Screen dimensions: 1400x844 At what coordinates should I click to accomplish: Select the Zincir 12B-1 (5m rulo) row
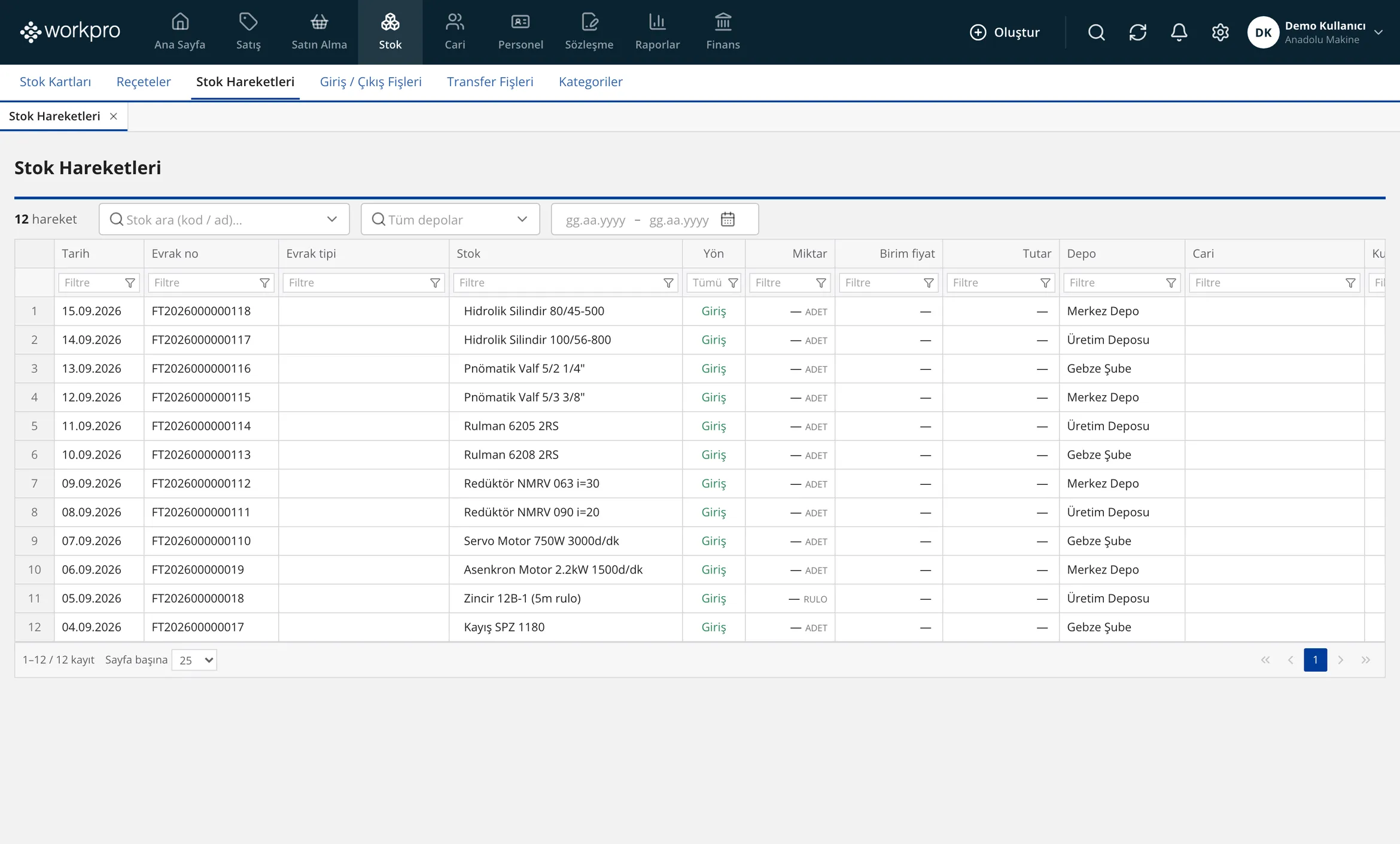(x=699, y=599)
